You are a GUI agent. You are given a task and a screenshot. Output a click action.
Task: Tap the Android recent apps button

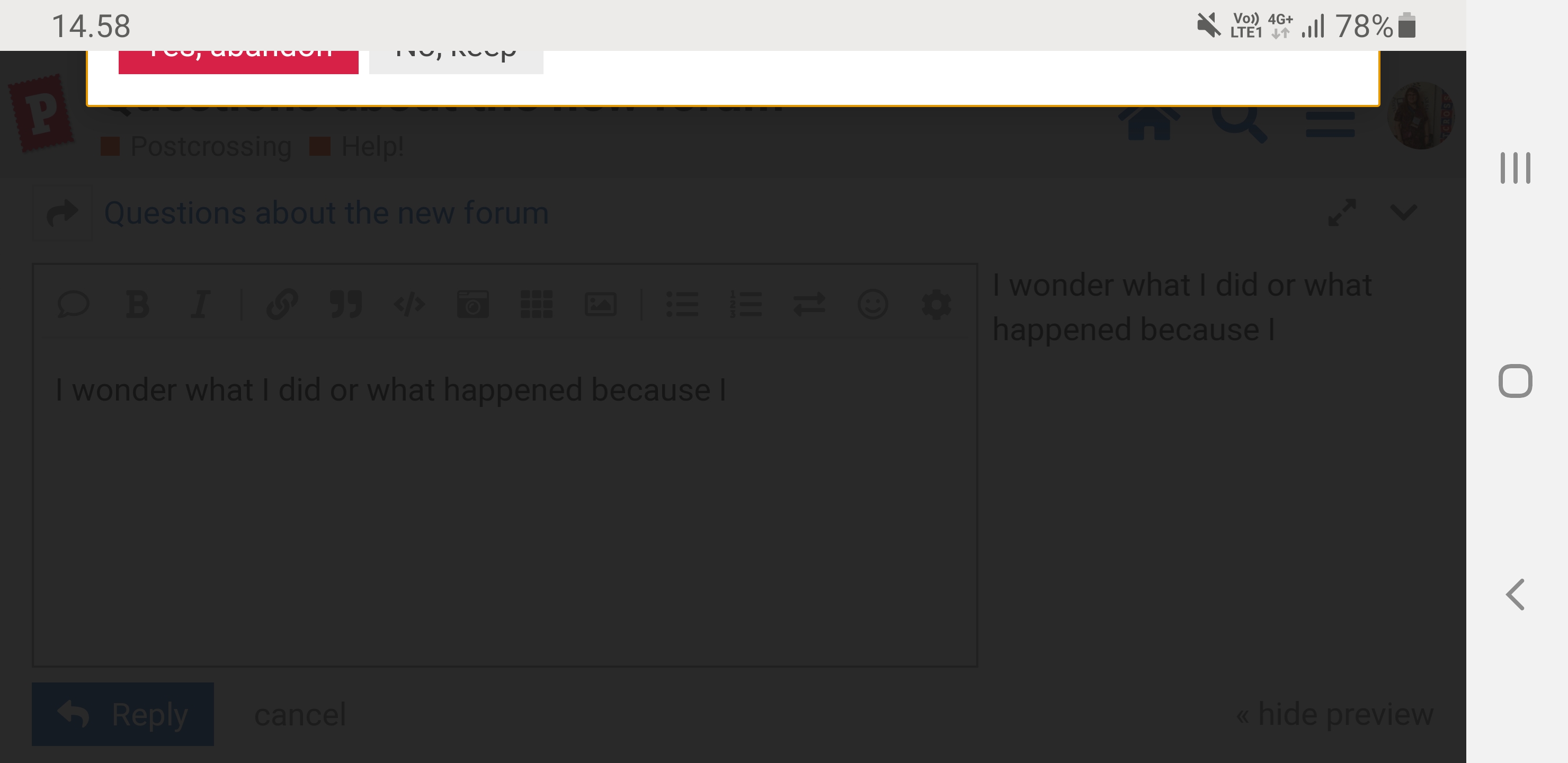(1515, 167)
